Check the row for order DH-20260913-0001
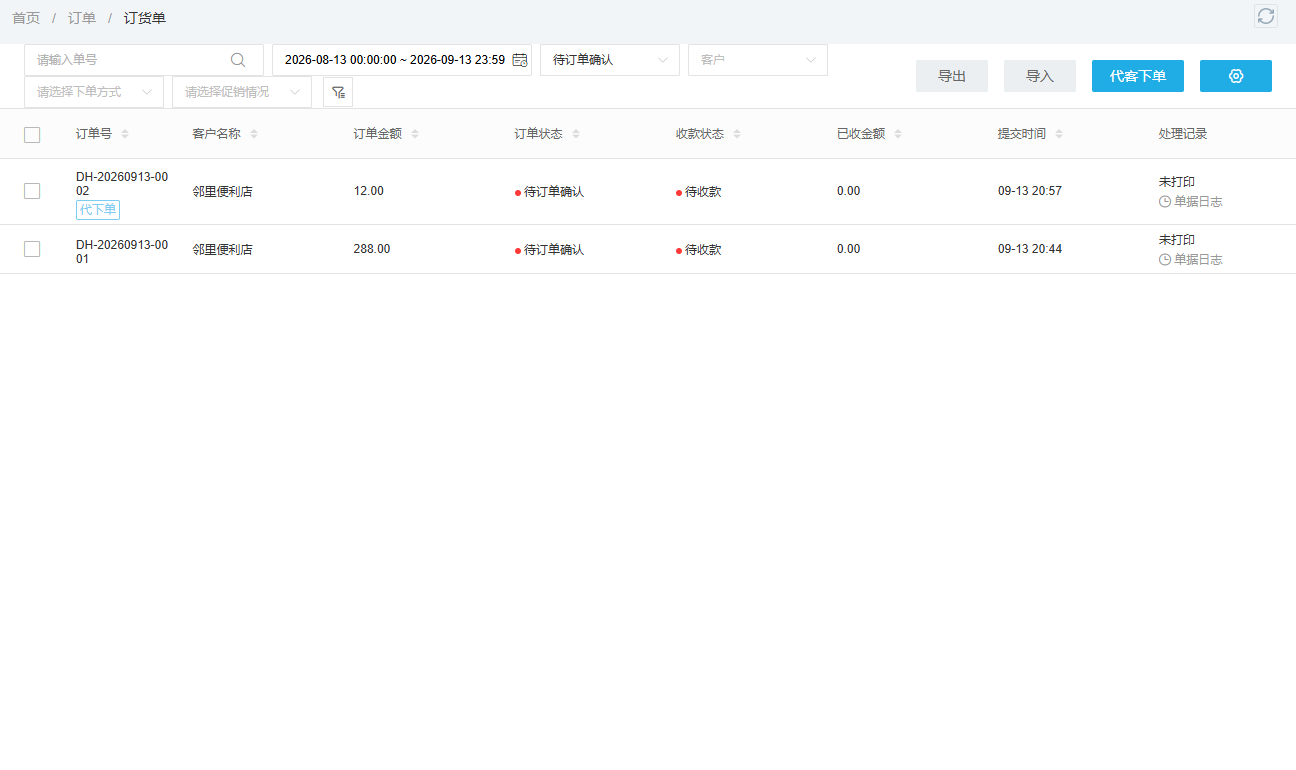Screen dimensions: 1296x770 [x=32, y=249]
